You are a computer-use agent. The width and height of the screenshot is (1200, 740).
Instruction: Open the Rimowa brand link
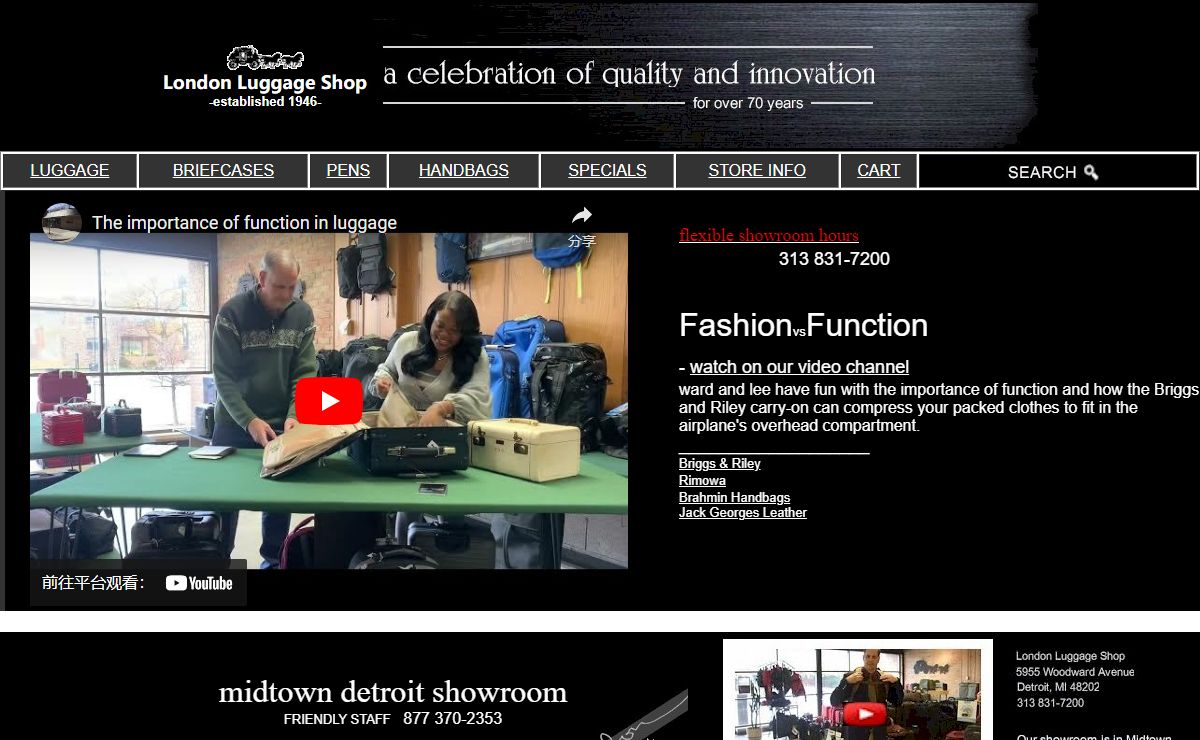coord(702,481)
